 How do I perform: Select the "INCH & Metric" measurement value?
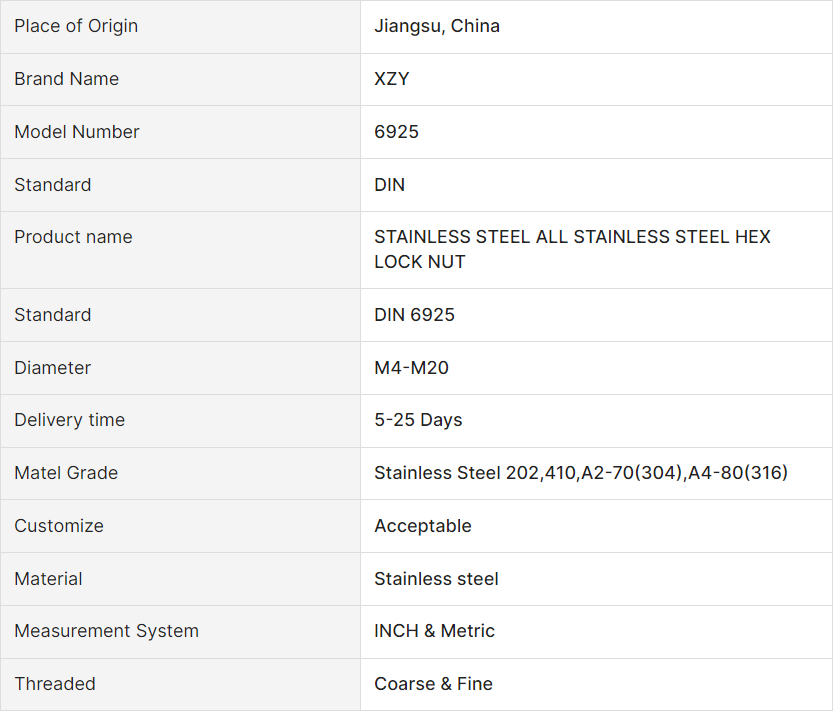434,631
